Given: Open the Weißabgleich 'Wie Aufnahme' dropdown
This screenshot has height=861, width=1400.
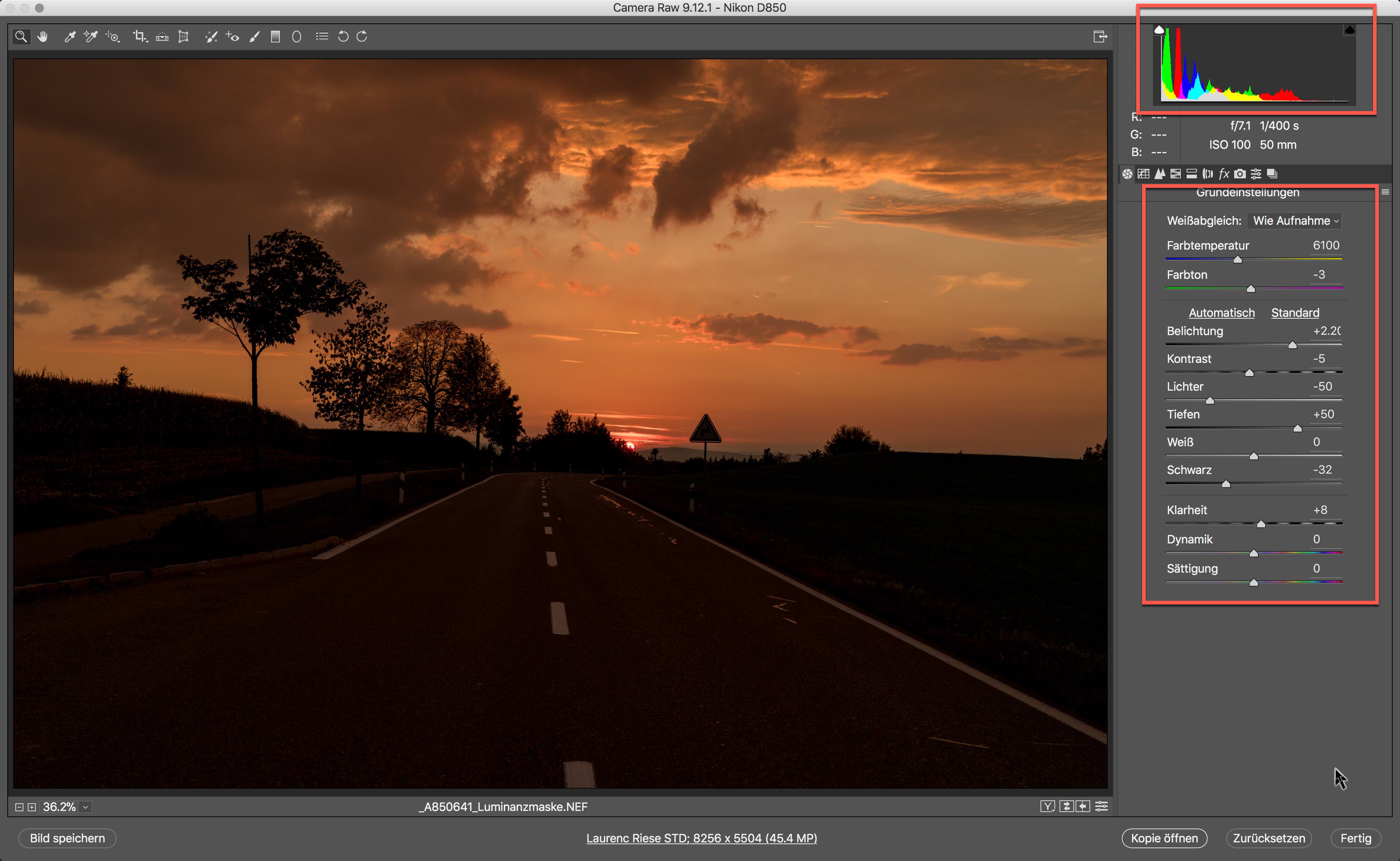Looking at the screenshot, I should pos(1295,221).
